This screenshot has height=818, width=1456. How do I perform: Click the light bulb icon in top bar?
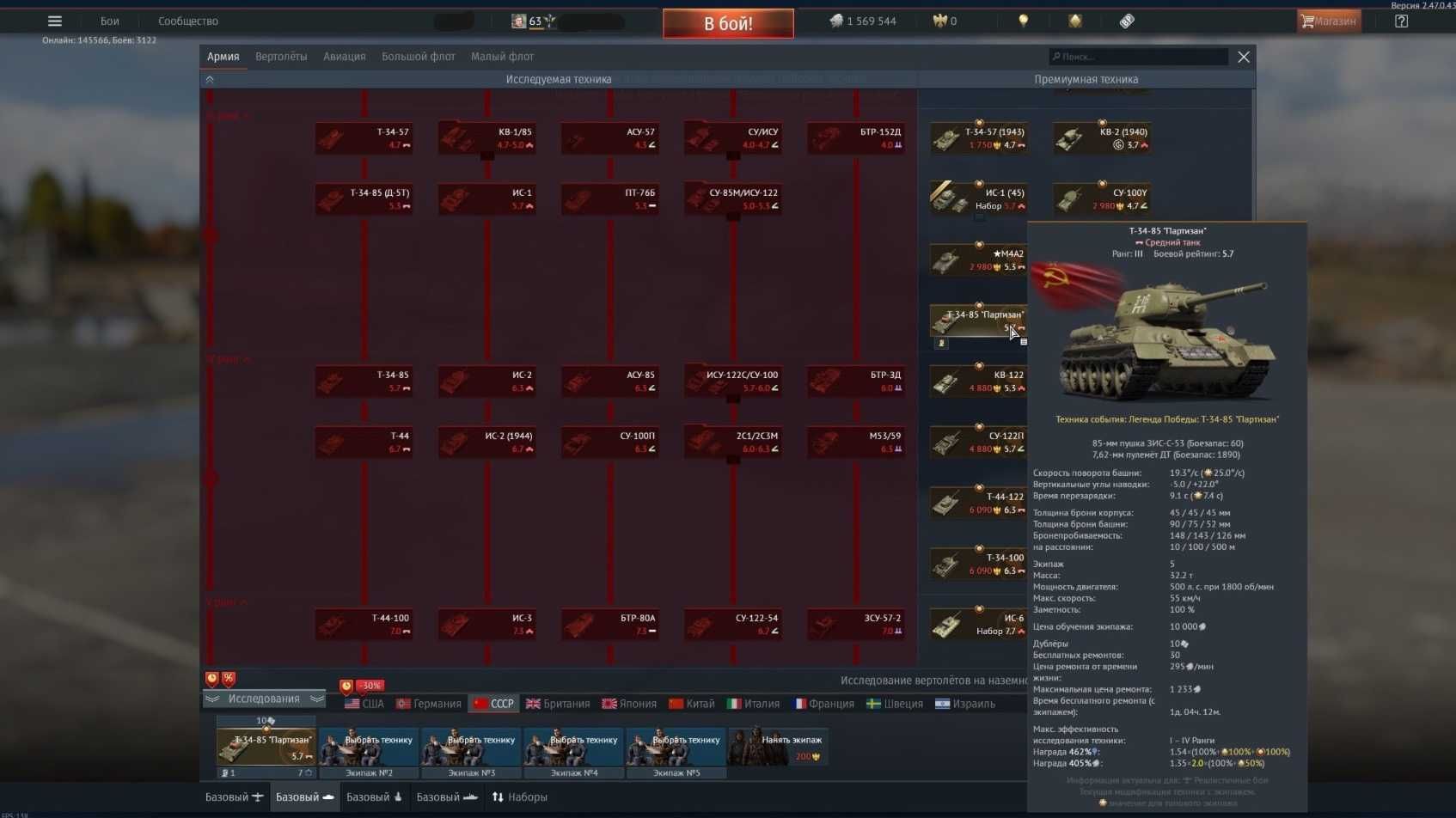point(1023,21)
